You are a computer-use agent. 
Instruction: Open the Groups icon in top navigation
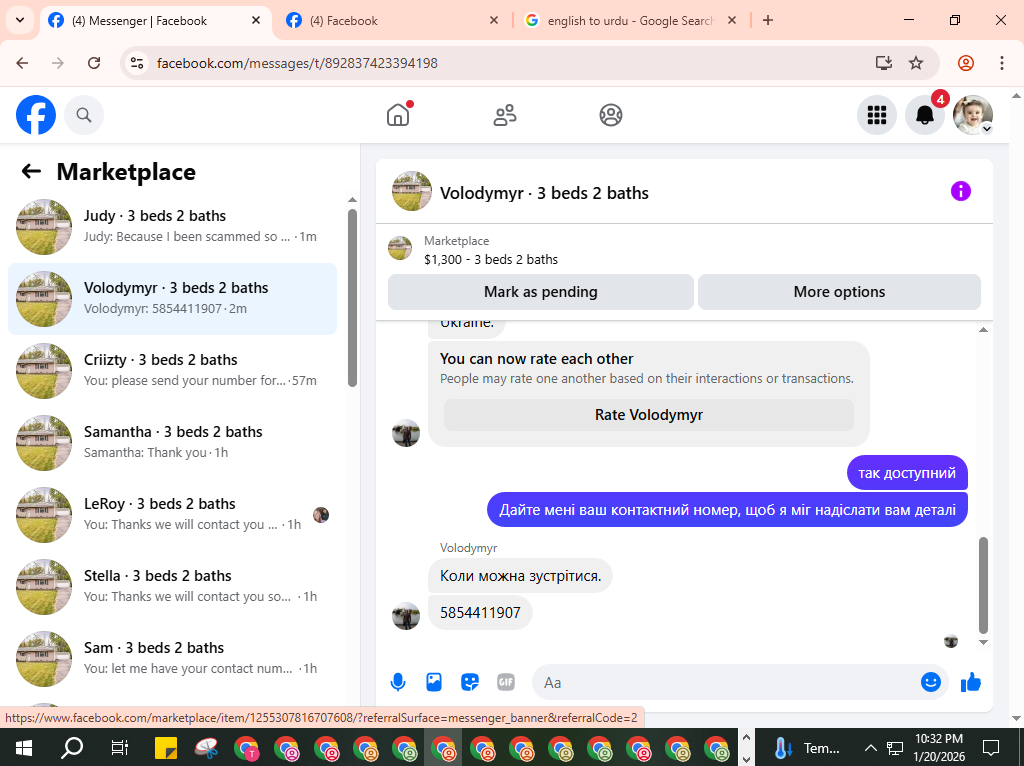point(611,115)
